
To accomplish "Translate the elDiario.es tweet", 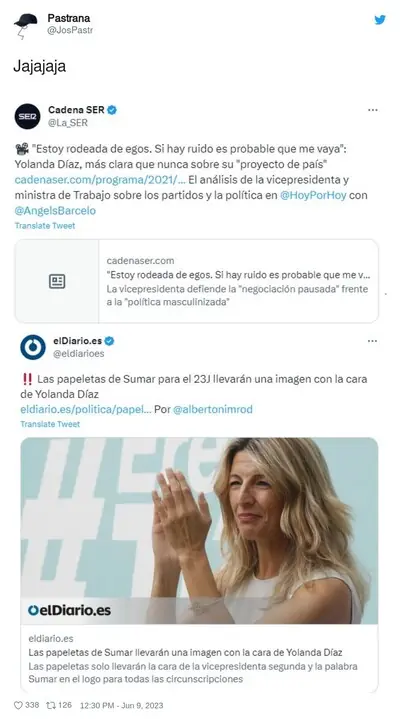I will pyautogui.click(x=50, y=424).
